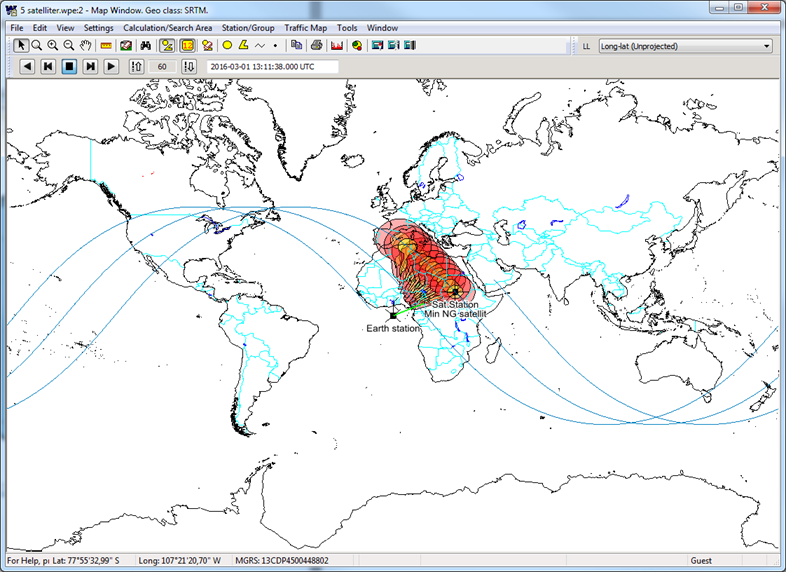
Task: Play the simulation forward
Action: (x=111, y=66)
